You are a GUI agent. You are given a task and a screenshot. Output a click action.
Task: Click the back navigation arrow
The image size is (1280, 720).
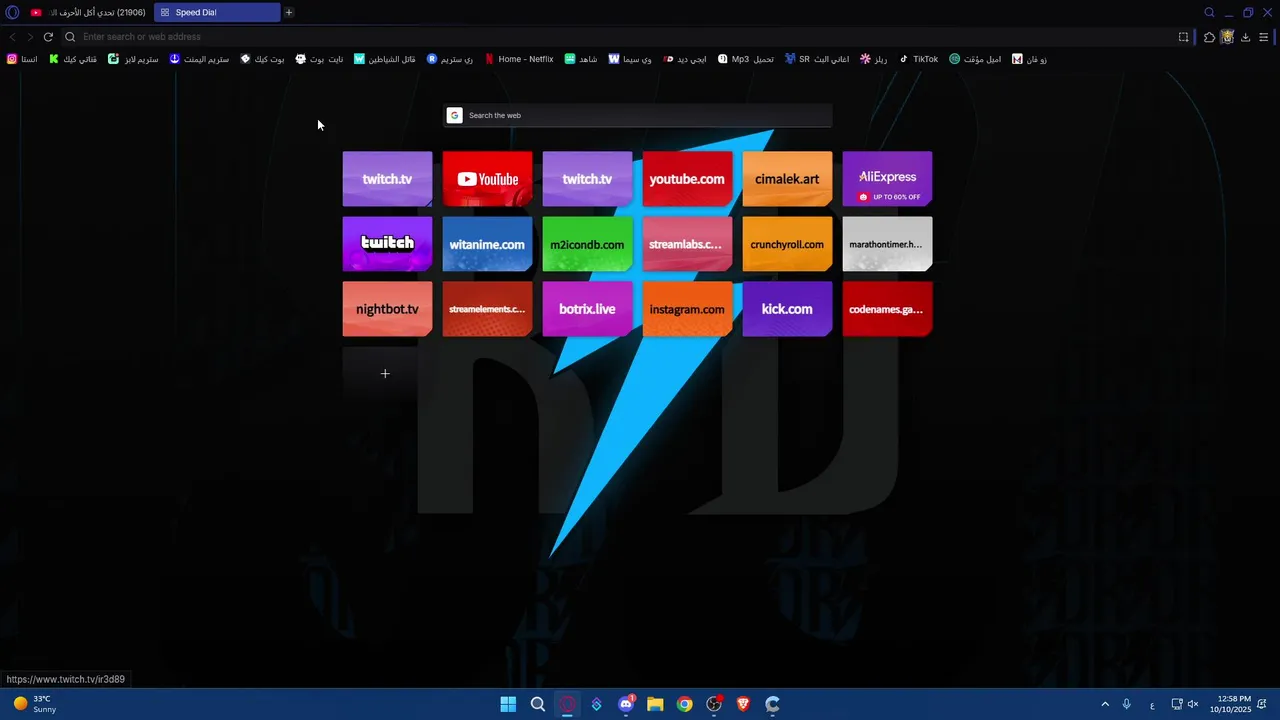click(x=13, y=37)
